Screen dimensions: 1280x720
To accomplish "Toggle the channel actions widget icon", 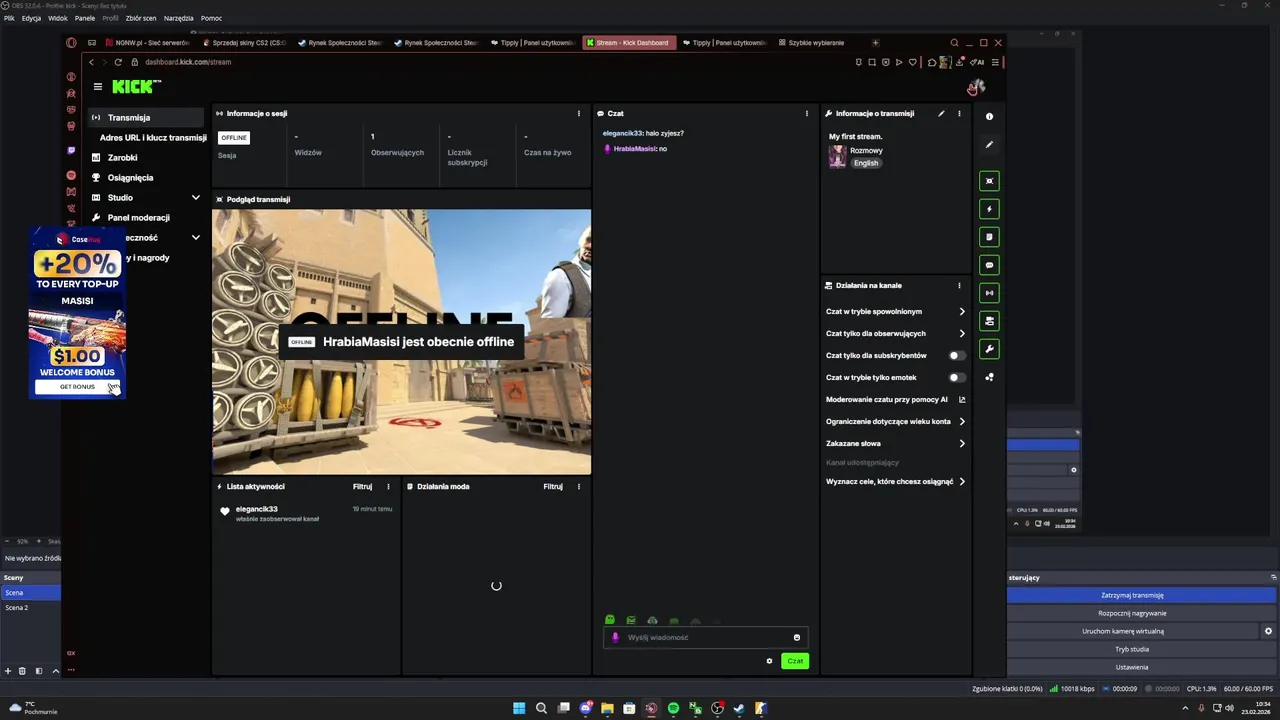I will click(x=989, y=321).
